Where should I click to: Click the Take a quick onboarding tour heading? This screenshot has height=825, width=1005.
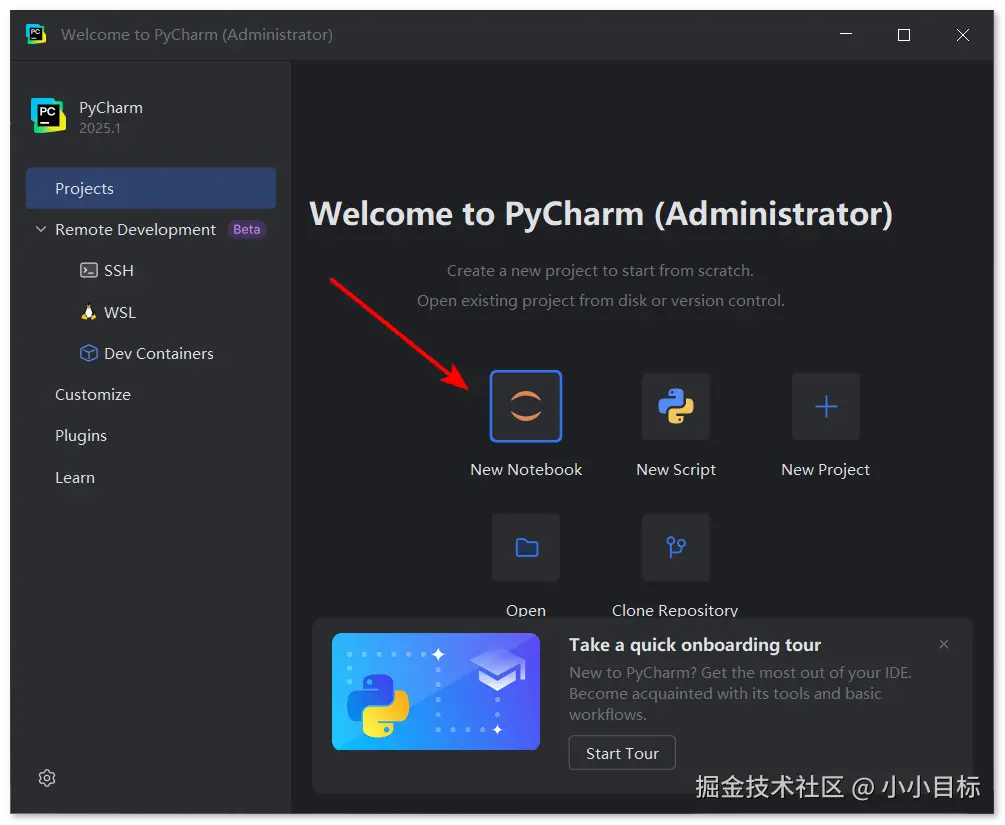tap(695, 644)
